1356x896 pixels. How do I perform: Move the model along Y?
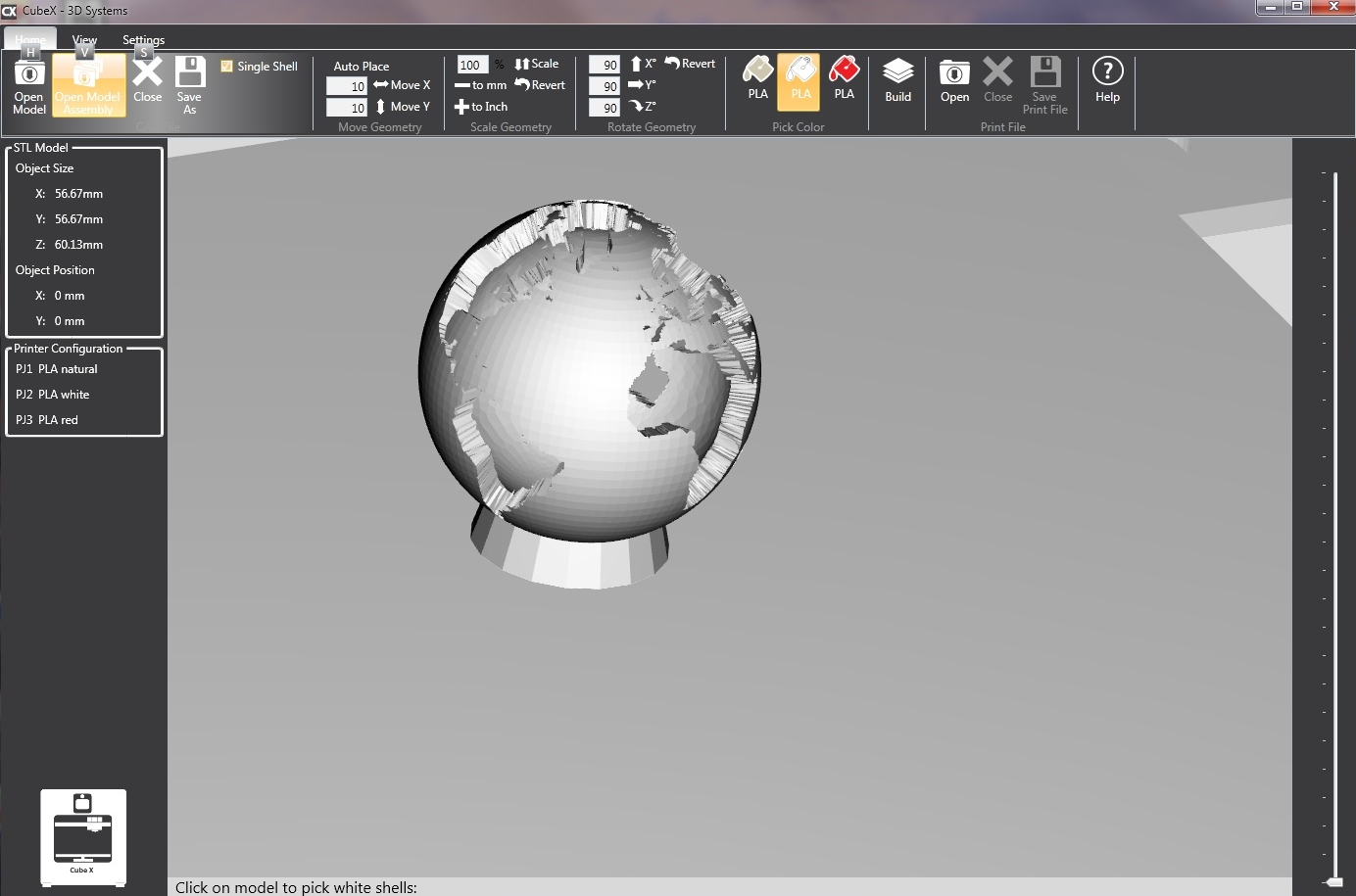[402, 107]
